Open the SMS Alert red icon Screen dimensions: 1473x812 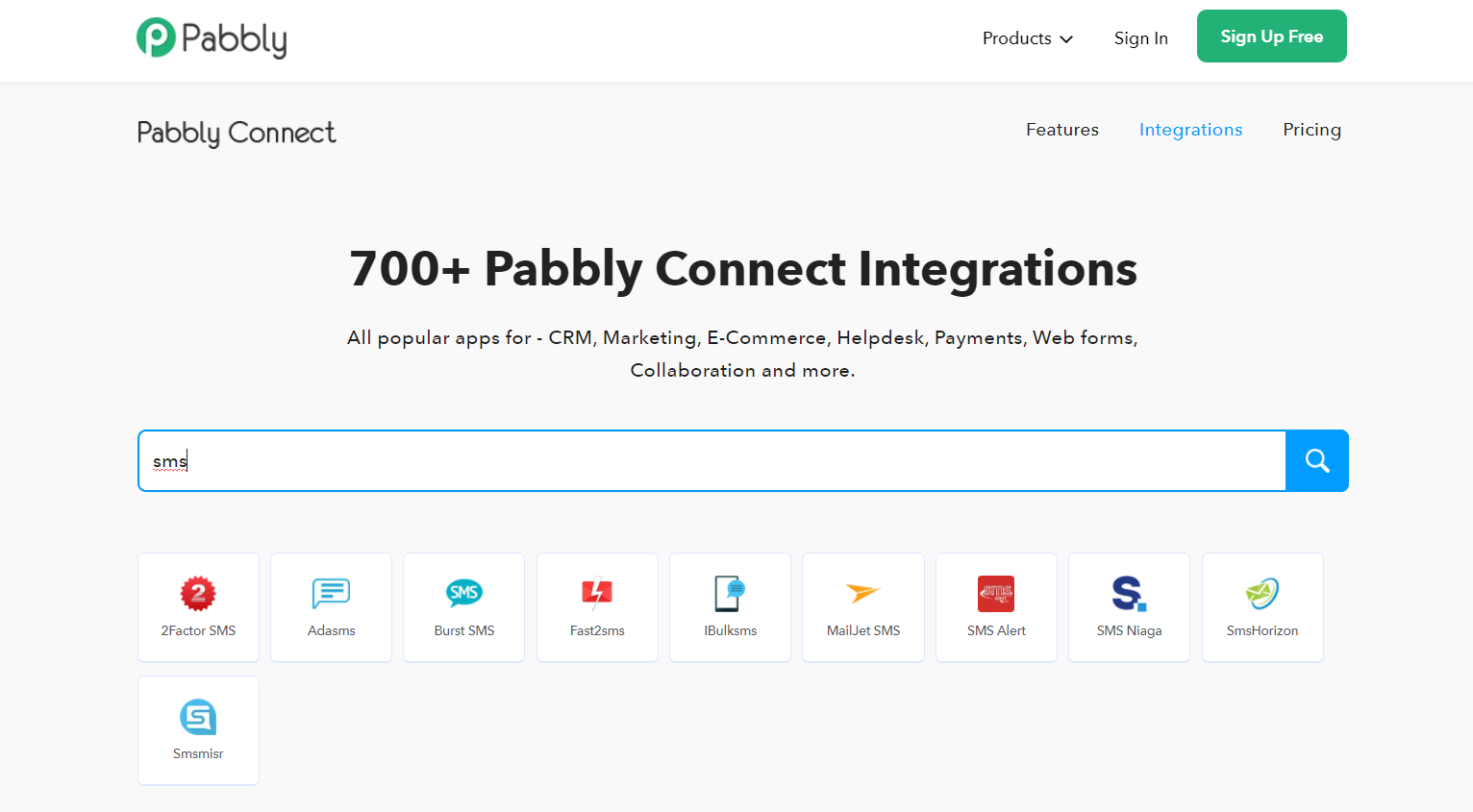pyautogui.click(x=996, y=593)
